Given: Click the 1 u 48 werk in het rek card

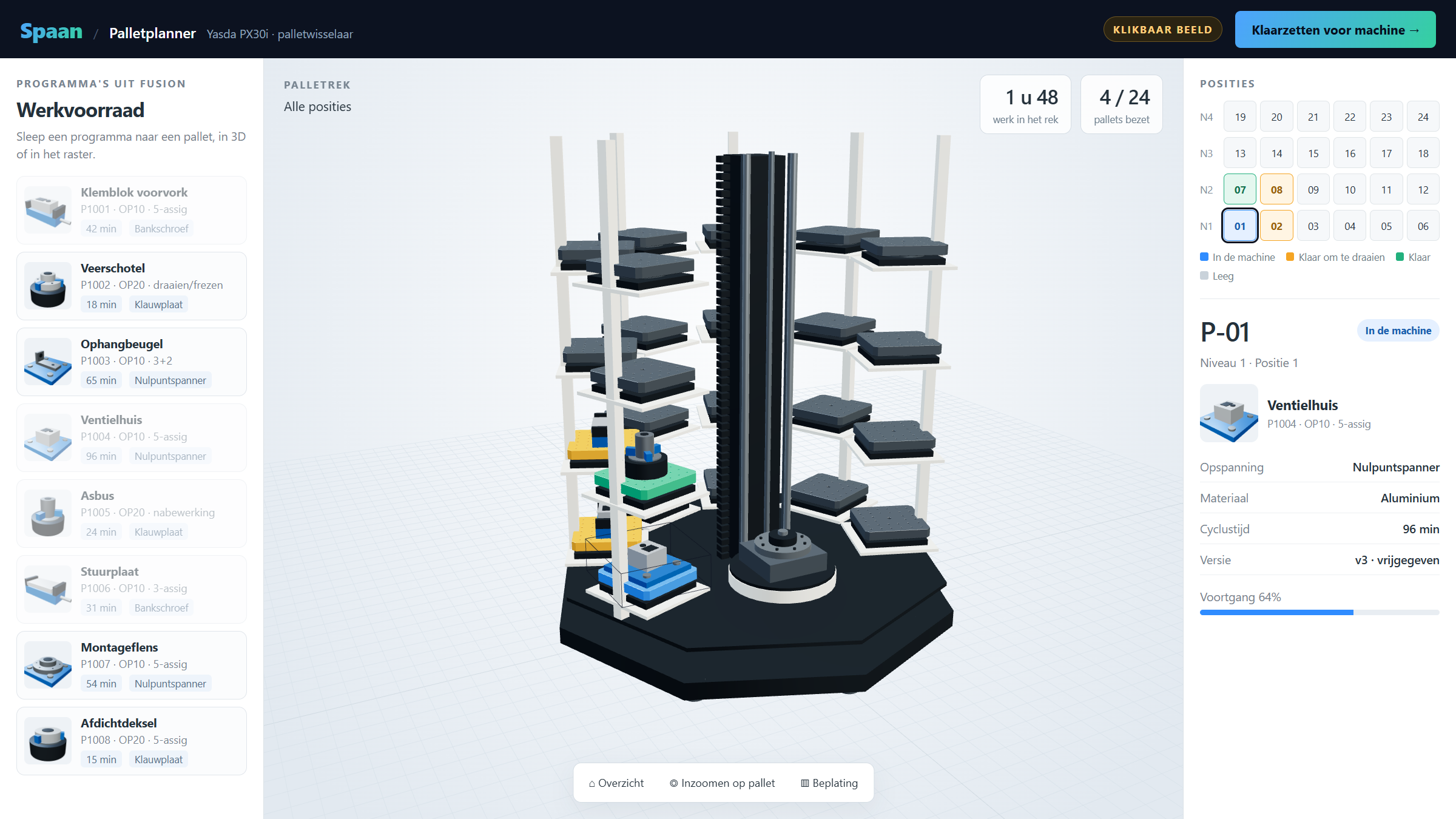Looking at the screenshot, I should pos(1025,104).
